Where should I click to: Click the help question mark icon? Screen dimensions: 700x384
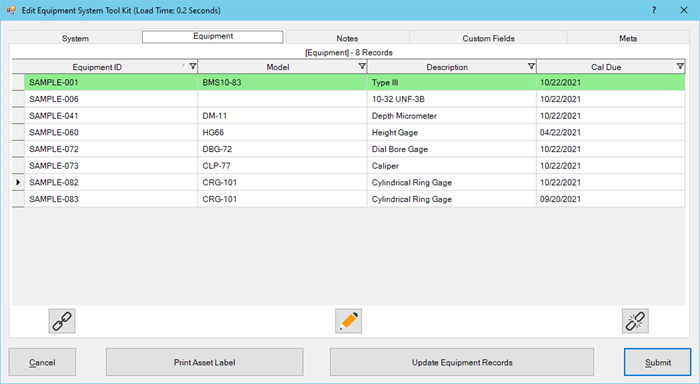654,10
